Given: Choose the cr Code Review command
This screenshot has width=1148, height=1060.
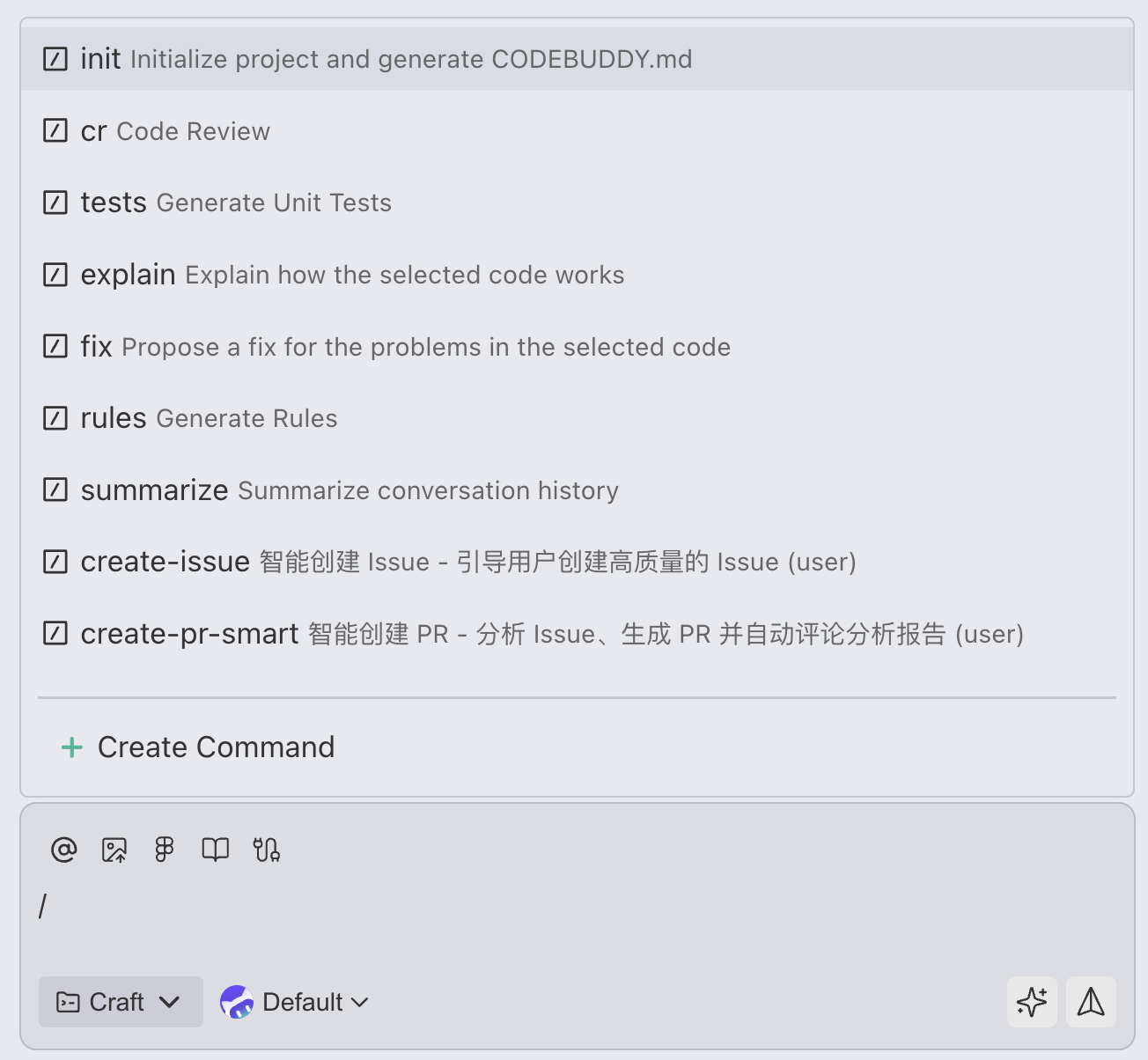Looking at the screenshot, I should click(x=174, y=130).
